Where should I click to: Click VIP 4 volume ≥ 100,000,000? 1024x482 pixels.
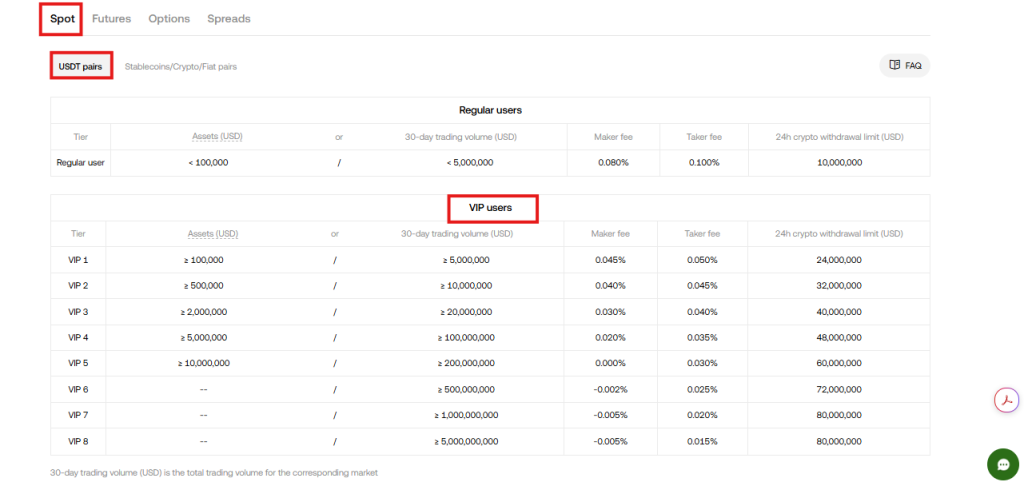coord(466,338)
